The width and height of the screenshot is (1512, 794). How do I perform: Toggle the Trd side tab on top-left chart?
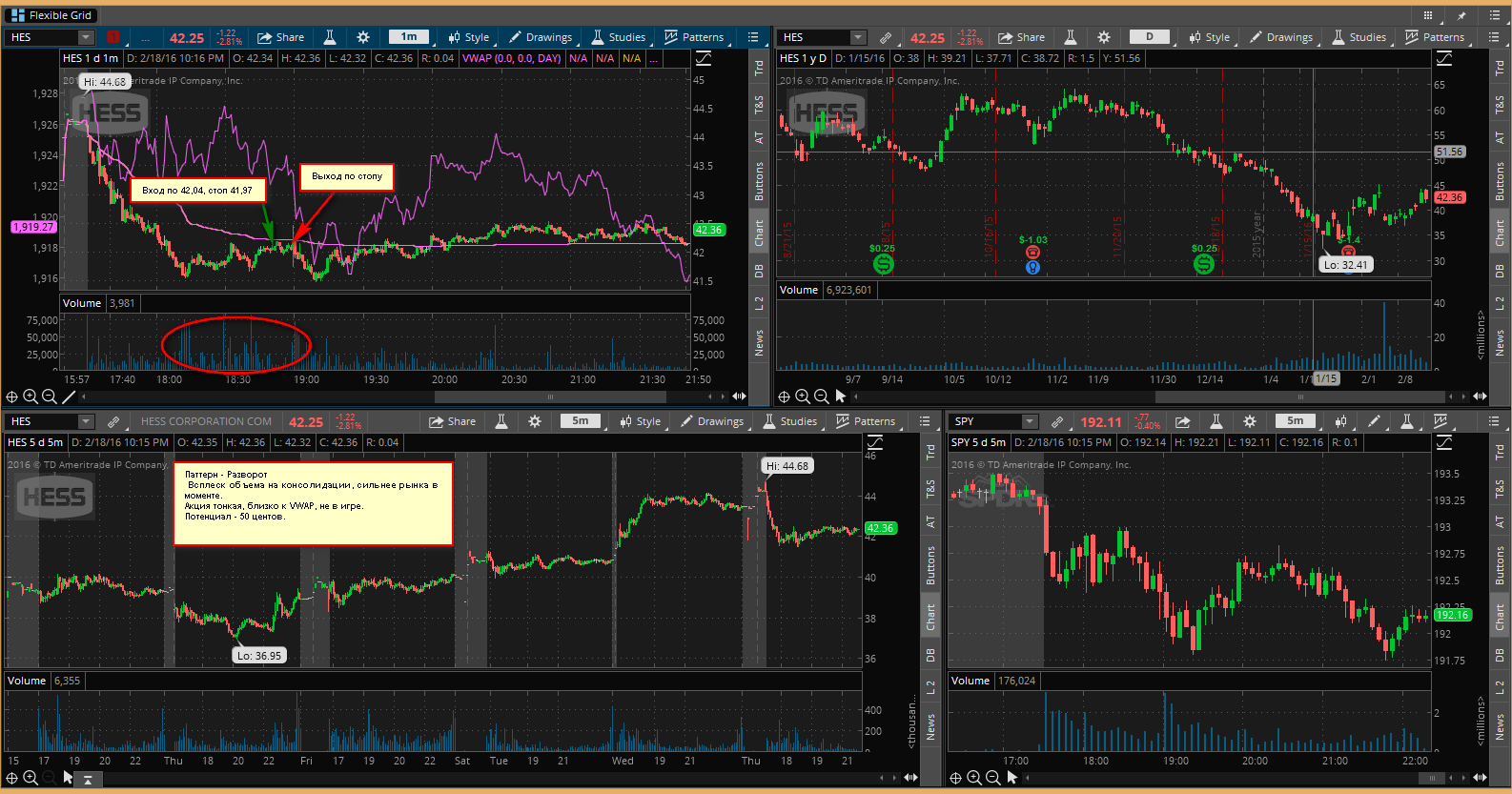point(759,68)
